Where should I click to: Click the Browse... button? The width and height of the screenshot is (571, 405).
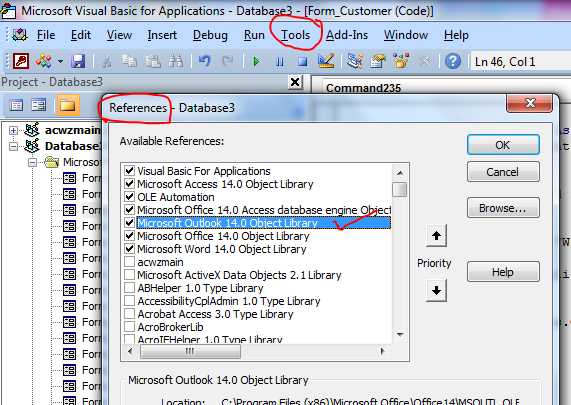[x=503, y=208]
